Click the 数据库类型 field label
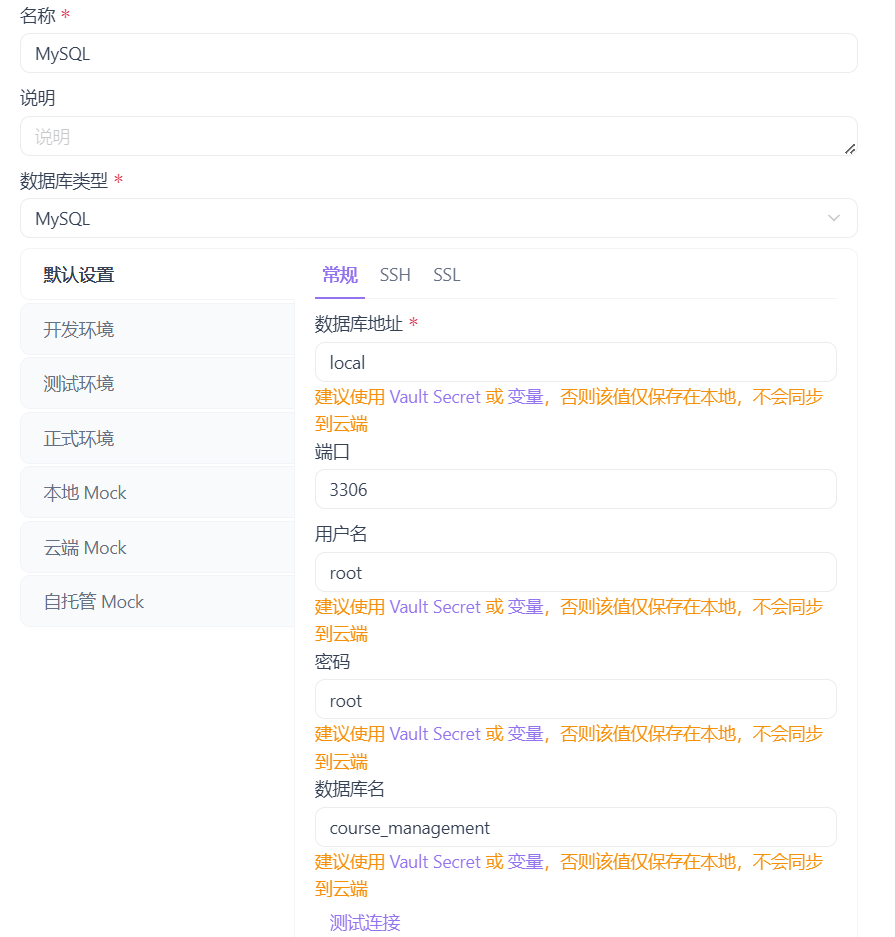Image resolution: width=895 pixels, height=937 pixels. (x=64, y=180)
